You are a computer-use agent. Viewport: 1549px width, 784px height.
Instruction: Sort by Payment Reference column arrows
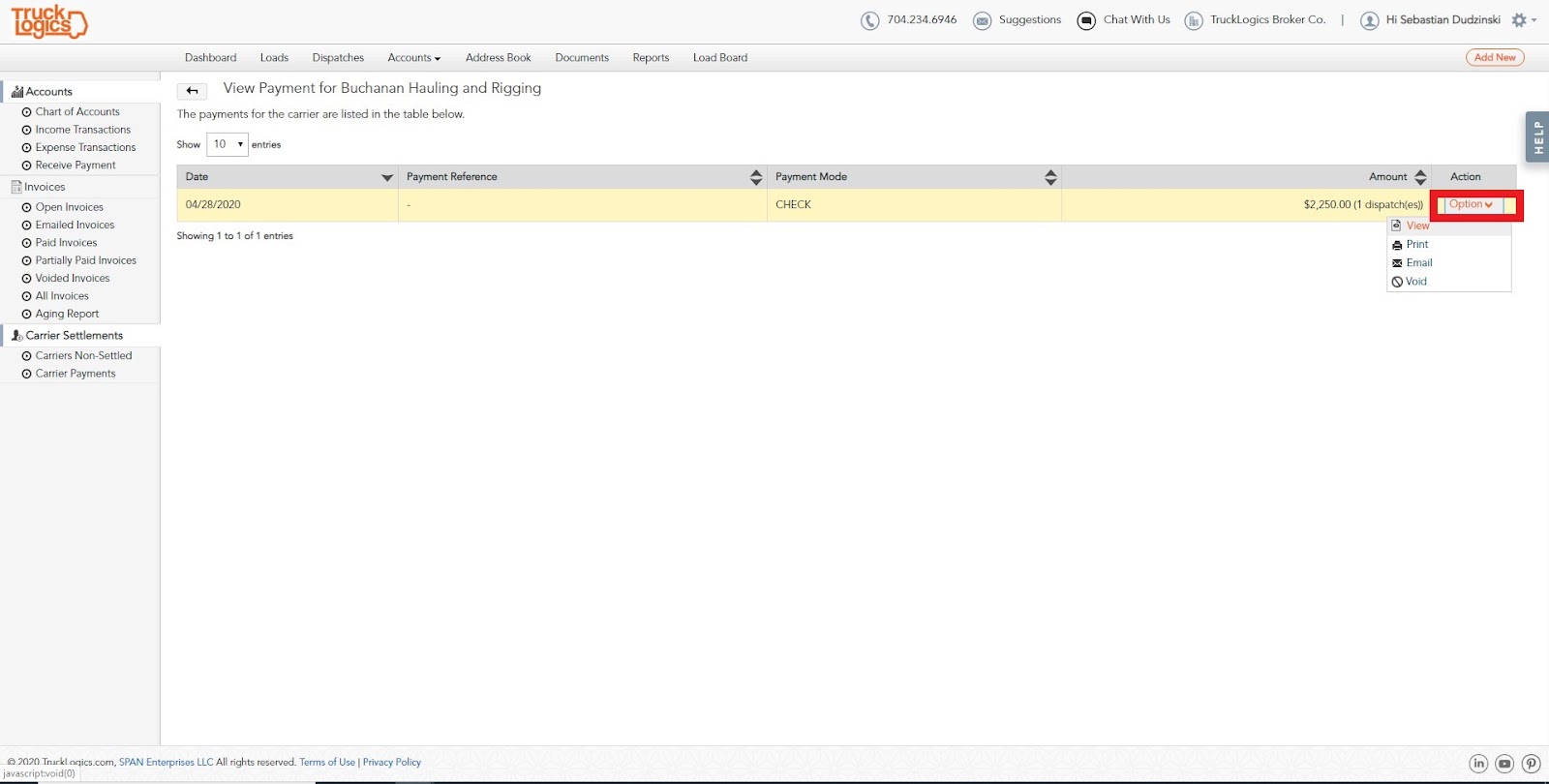(756, 177)
